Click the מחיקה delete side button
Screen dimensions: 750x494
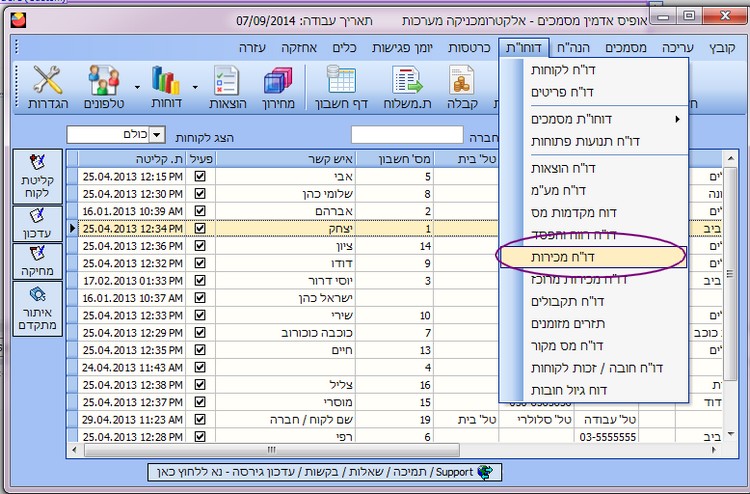37,261
